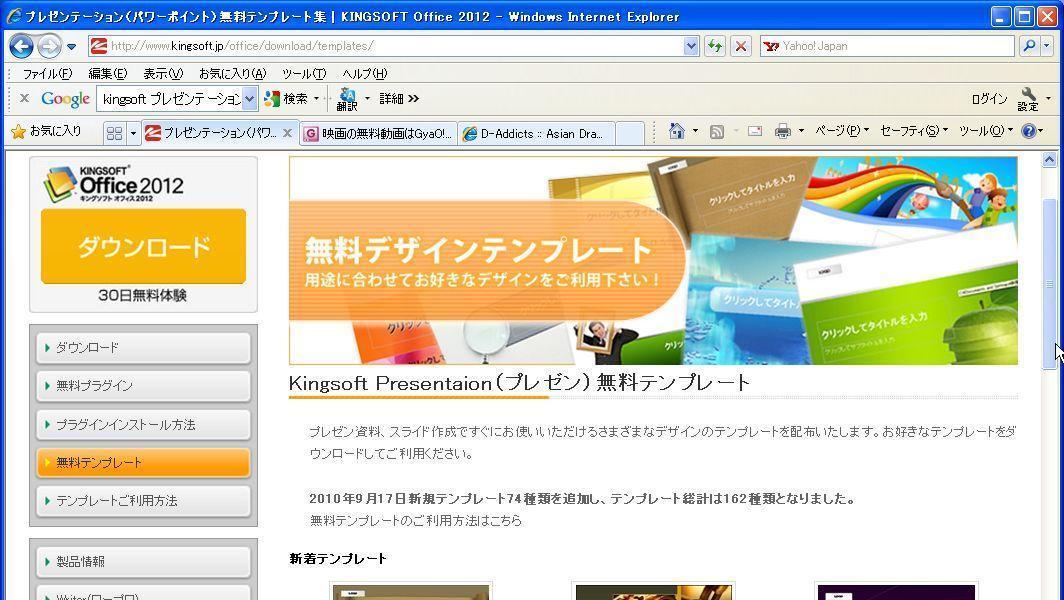Select the プレゼンテーション(パワ... tab
The image size is (1064, 600).
tap(210, 133)
